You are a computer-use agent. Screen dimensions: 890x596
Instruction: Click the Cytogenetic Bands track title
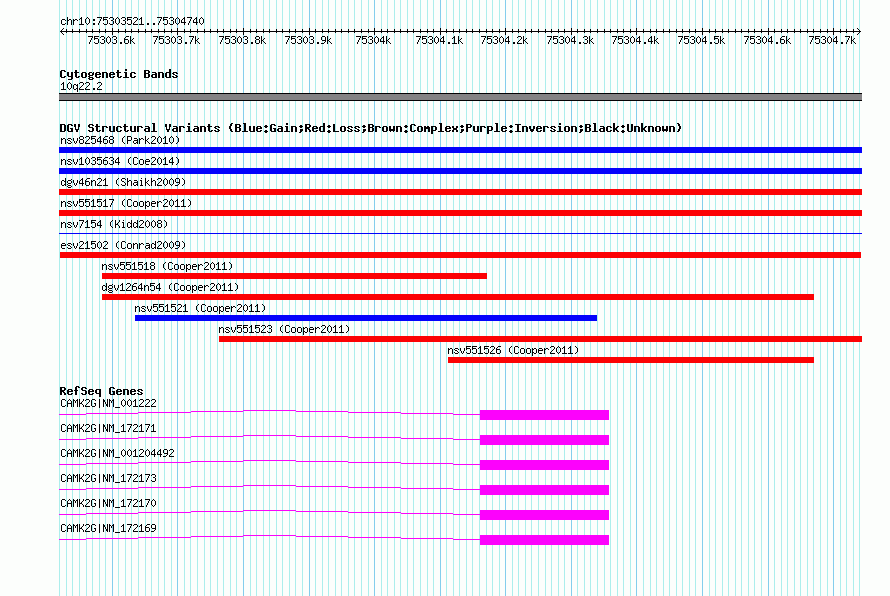[119, 74]
